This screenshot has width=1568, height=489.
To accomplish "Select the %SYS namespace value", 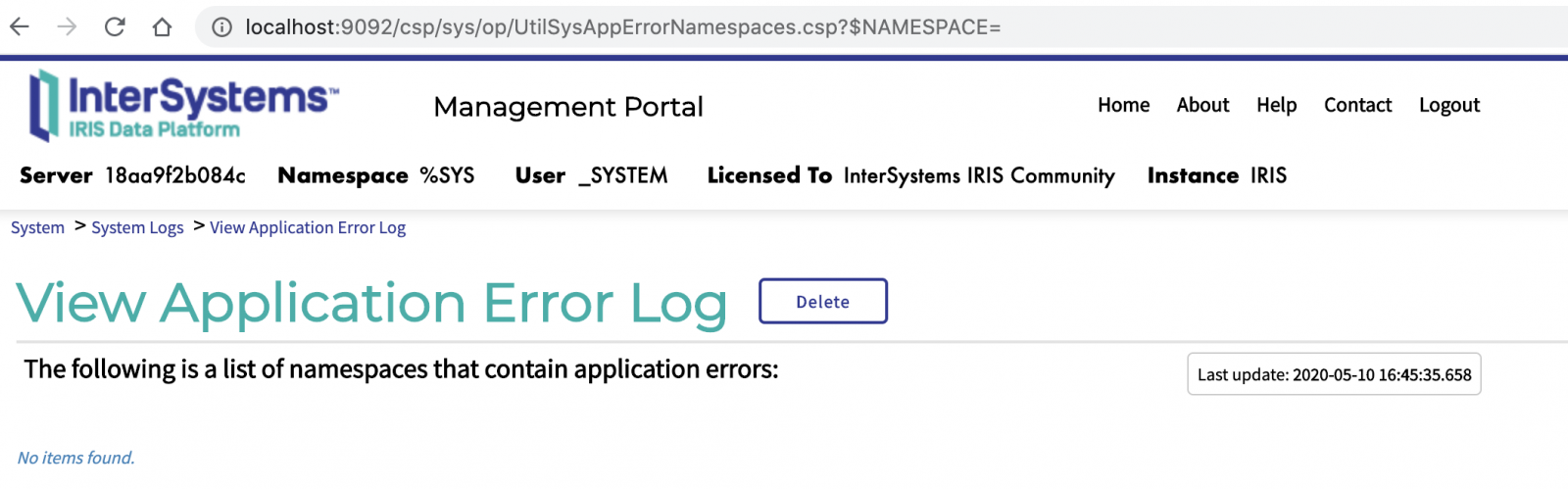I will [447, 175].
